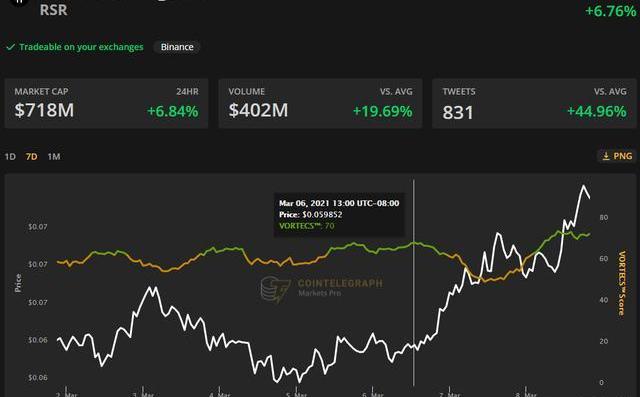Open the Market Cap $718M card
Screen dimensions: 640x397
pos(106,104)
